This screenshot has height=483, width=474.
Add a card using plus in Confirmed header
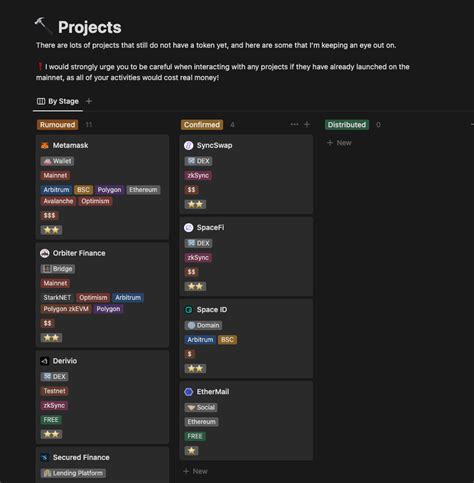(307, 124)
